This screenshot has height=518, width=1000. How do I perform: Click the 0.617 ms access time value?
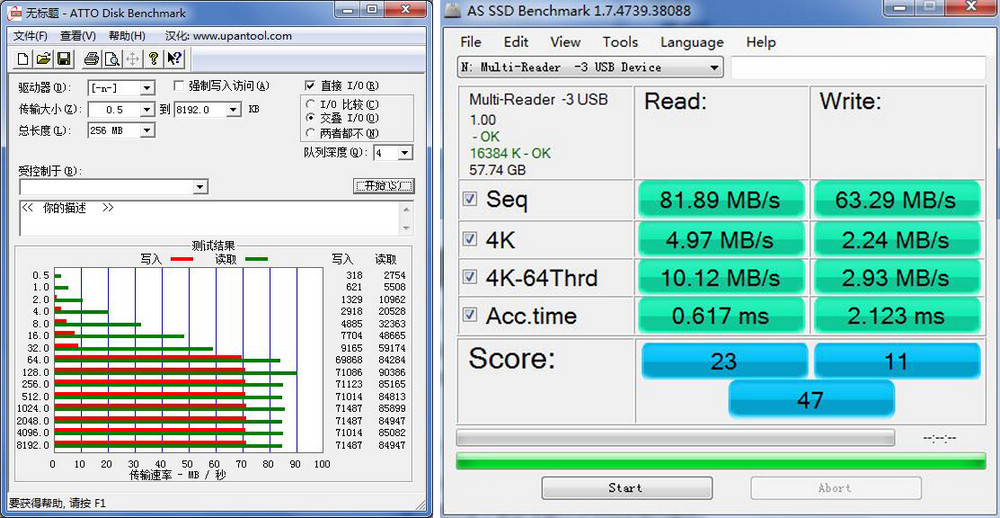point(721,315)
